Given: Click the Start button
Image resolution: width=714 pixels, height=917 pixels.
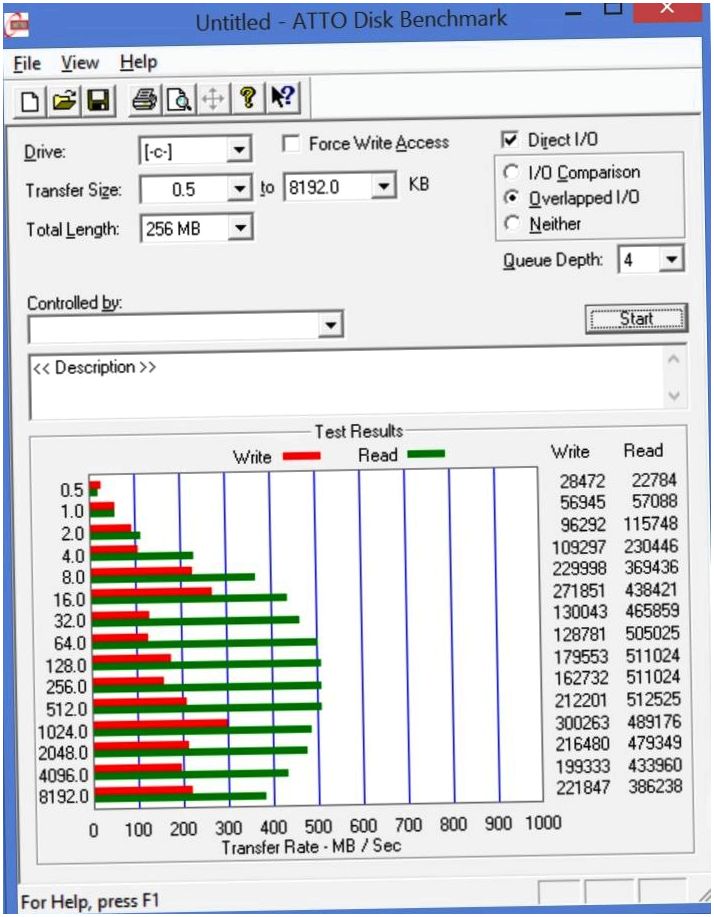Looking at the screenshot, I should coord(636,319).
